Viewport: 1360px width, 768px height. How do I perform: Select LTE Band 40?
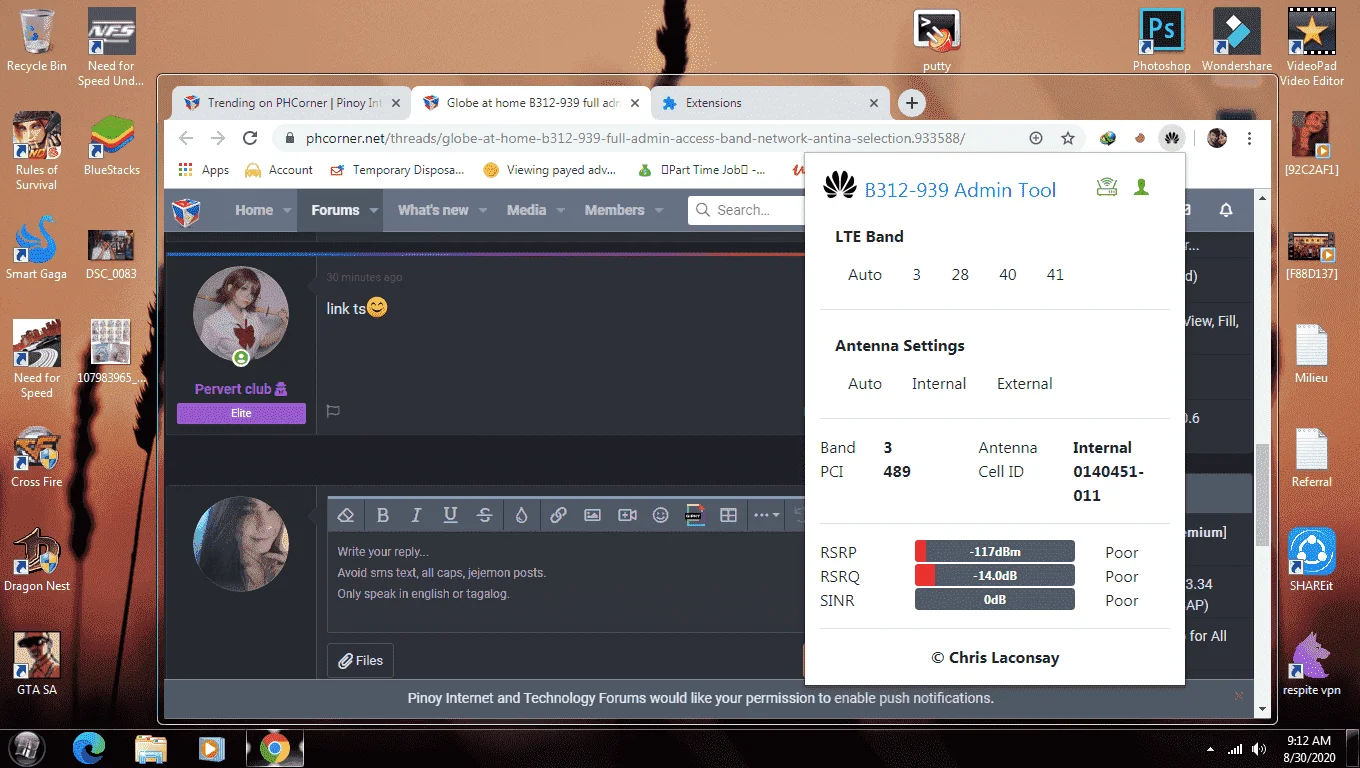click(1008, 275)
